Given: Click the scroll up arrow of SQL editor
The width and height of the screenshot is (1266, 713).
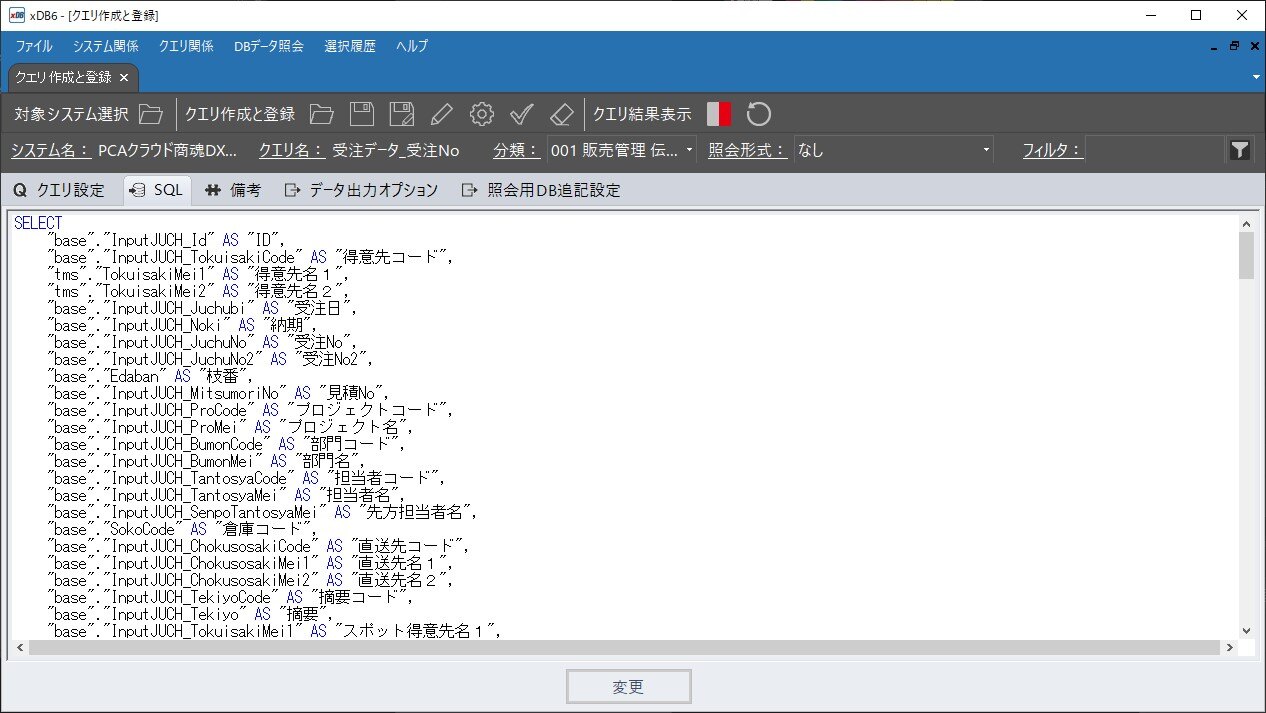Looking at the screenshot, I should (1246, 224).
